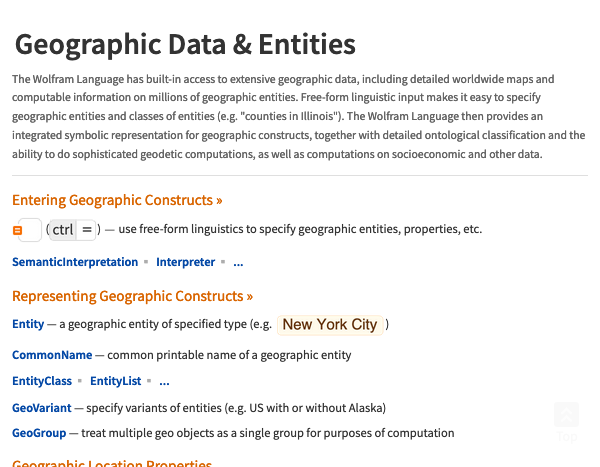Click the Geographic Data & Entities heading
The height and width of the screenshot is (467, 600).
(x=185, y=45)
